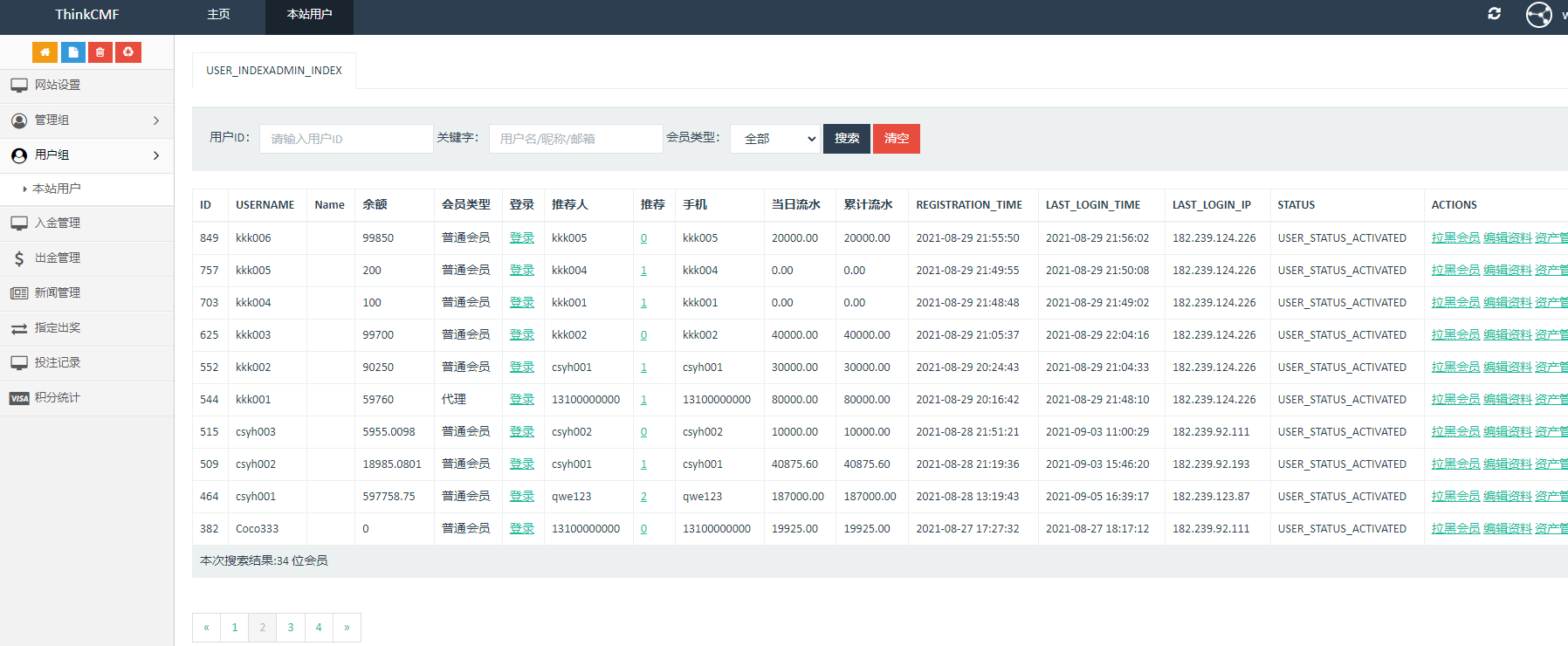This screenshot has width=1568, height=646.
Task: Collapse the 用户组 sidebar group
Action: pyautogui.click(x=86, y=155)
